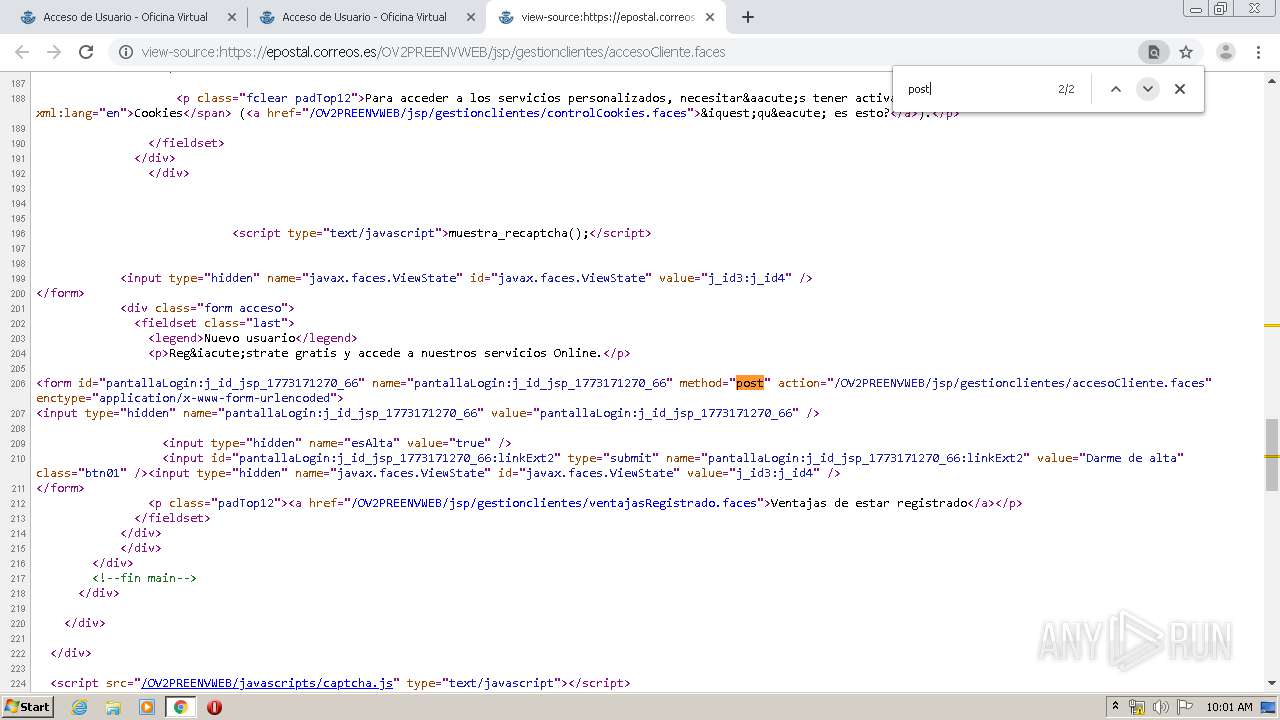Image resolution: width=1280 pixels, height=720 pixels.
Task: Open the accesoCliente.faces action link
Action: 1021,383
